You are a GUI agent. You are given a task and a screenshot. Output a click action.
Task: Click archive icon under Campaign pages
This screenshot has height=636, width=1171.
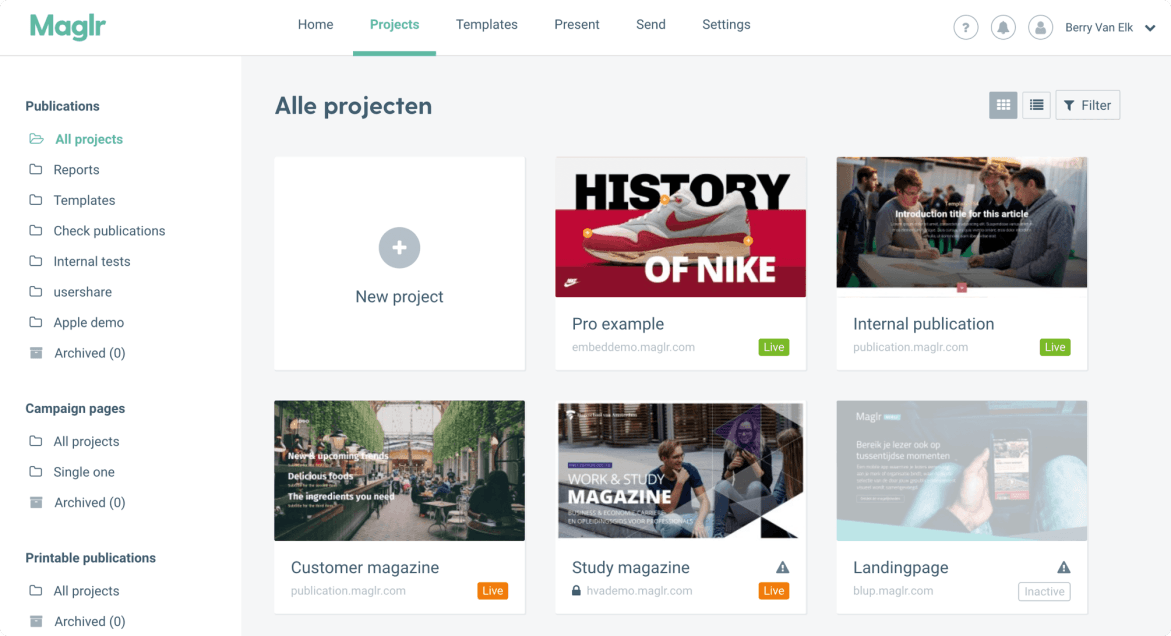click(36, 502)
